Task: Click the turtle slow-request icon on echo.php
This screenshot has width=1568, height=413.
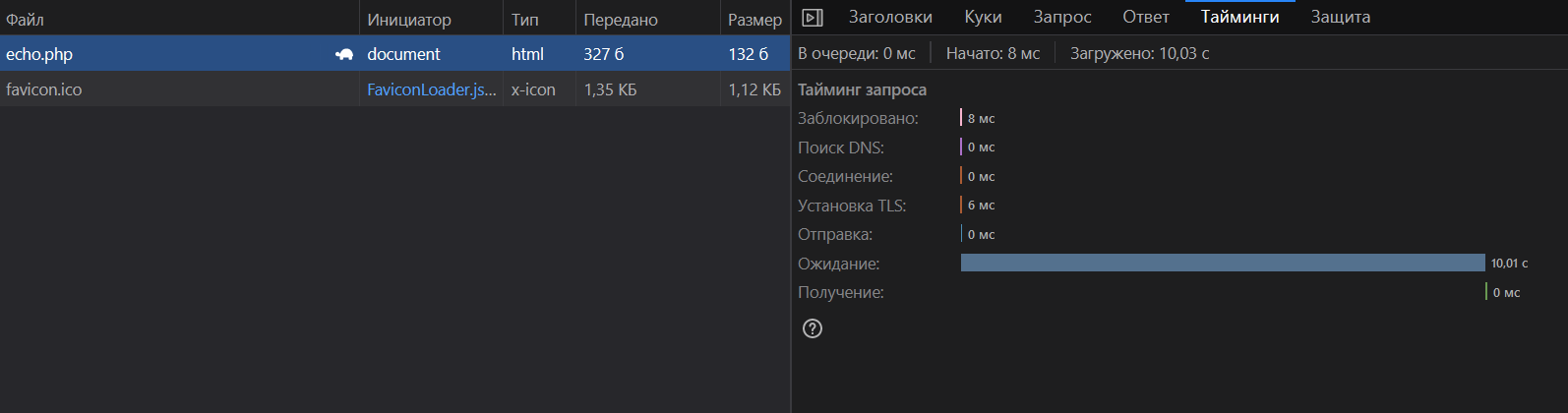Action: (x=344, y=54)
